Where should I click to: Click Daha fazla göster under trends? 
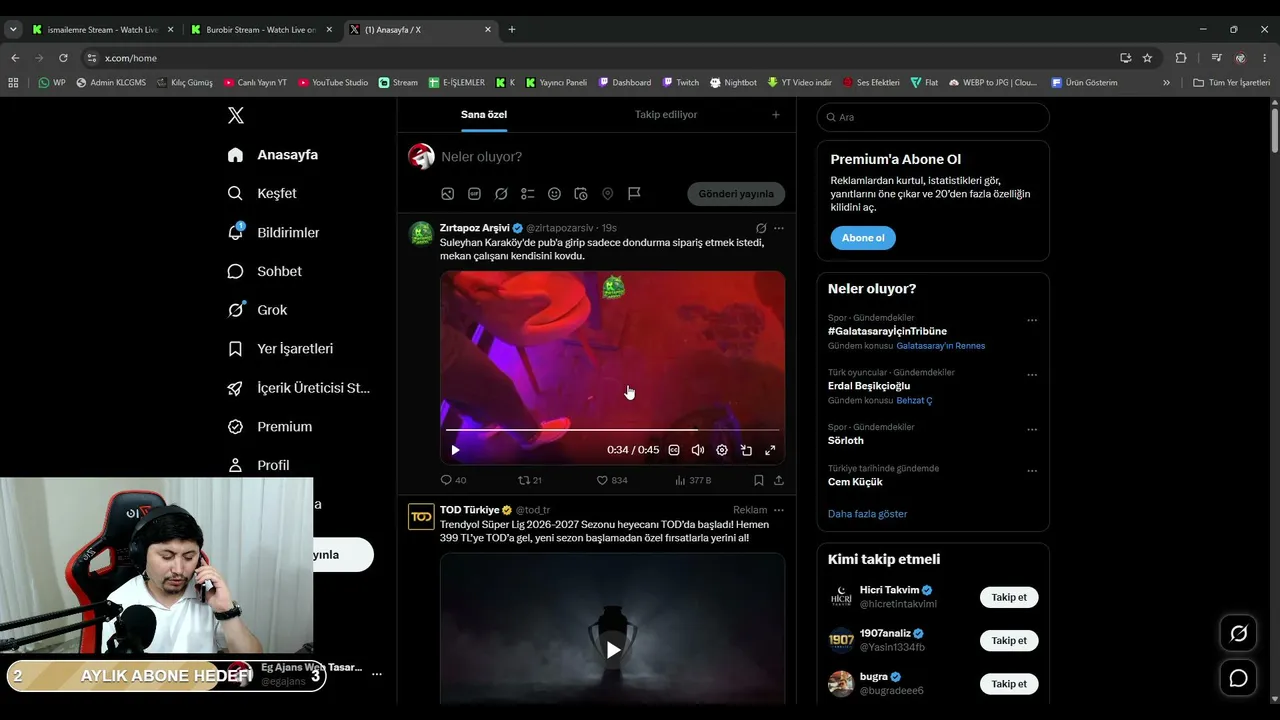point(868,514)
